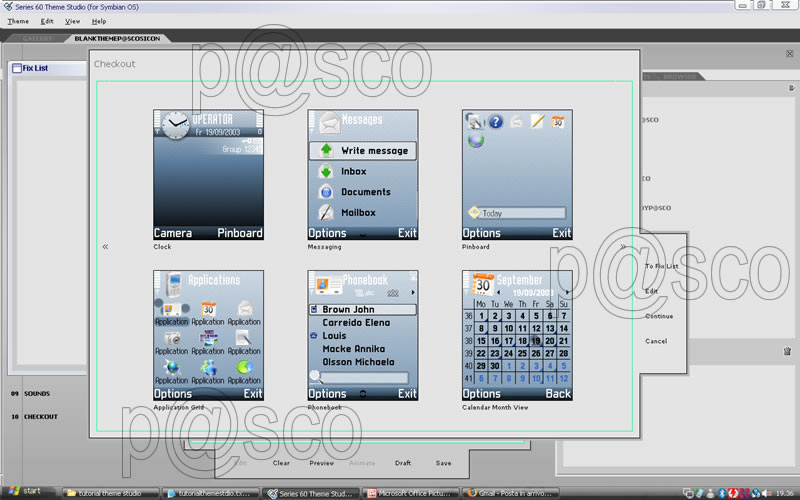Click the blue help icon in Pinboard preview

click(495, 121)
